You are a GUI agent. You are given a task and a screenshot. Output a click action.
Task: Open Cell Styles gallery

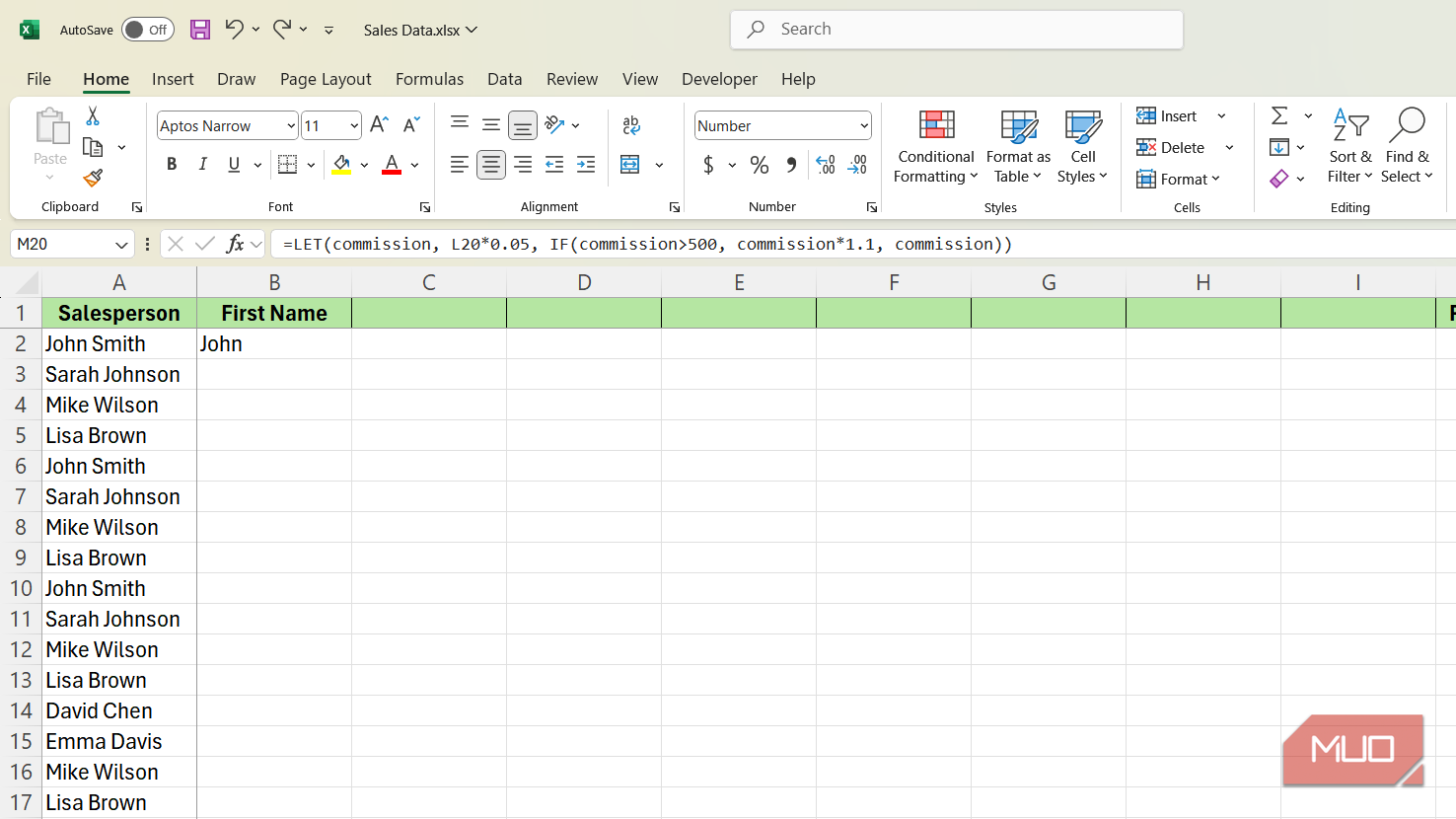[1082, 146]
